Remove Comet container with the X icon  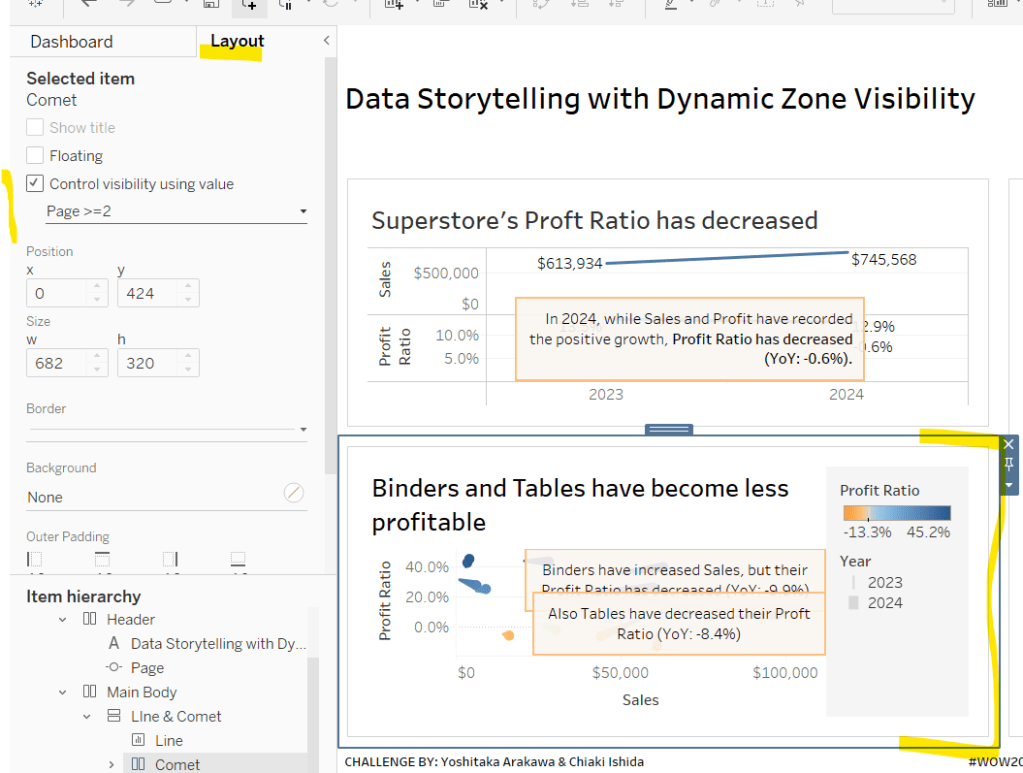(x=1009, y=444)
